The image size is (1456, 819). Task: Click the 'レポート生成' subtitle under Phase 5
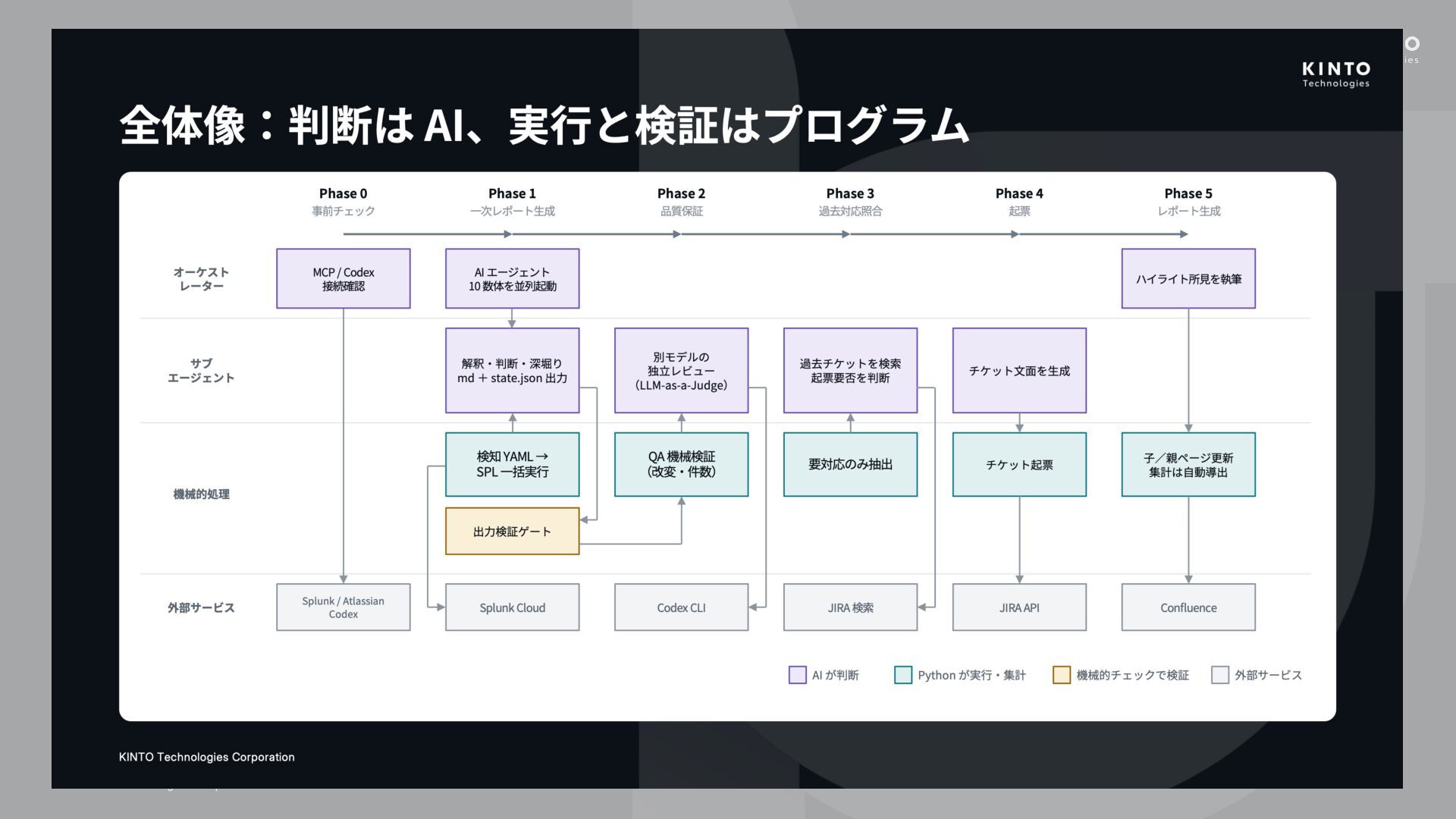pos(1188,212)
